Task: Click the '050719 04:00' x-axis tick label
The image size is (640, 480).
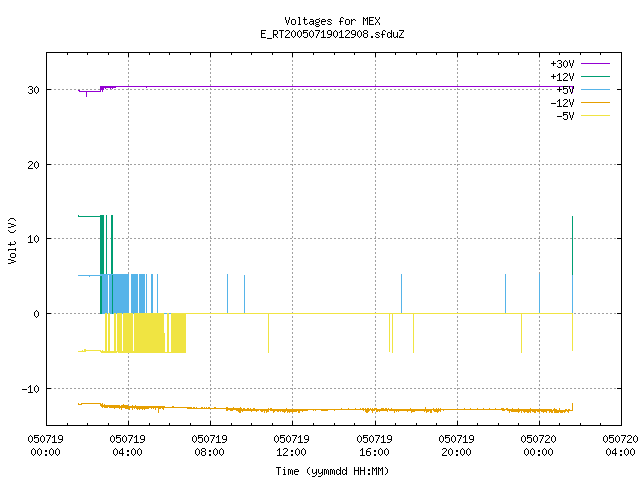Action: click(128, 445)
